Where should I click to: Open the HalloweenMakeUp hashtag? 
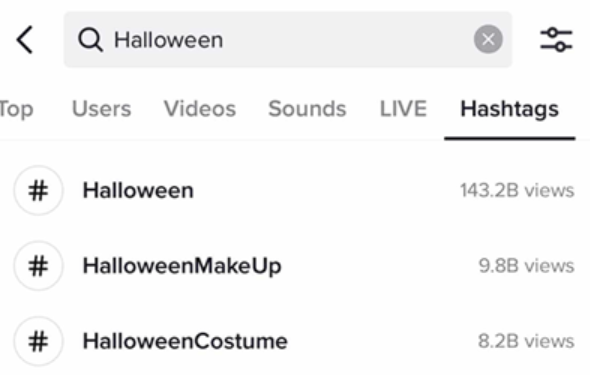point(295,266)
